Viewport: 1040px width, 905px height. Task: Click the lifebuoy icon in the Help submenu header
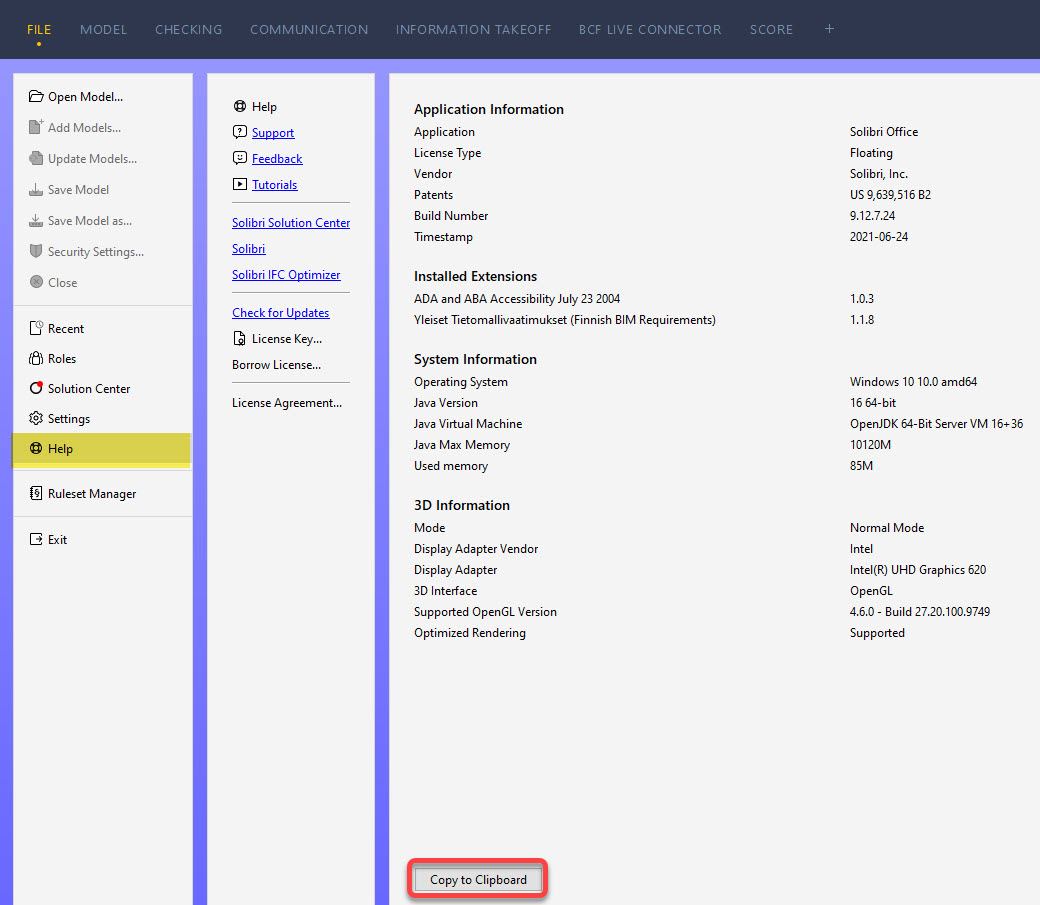[x=239, y=106]
